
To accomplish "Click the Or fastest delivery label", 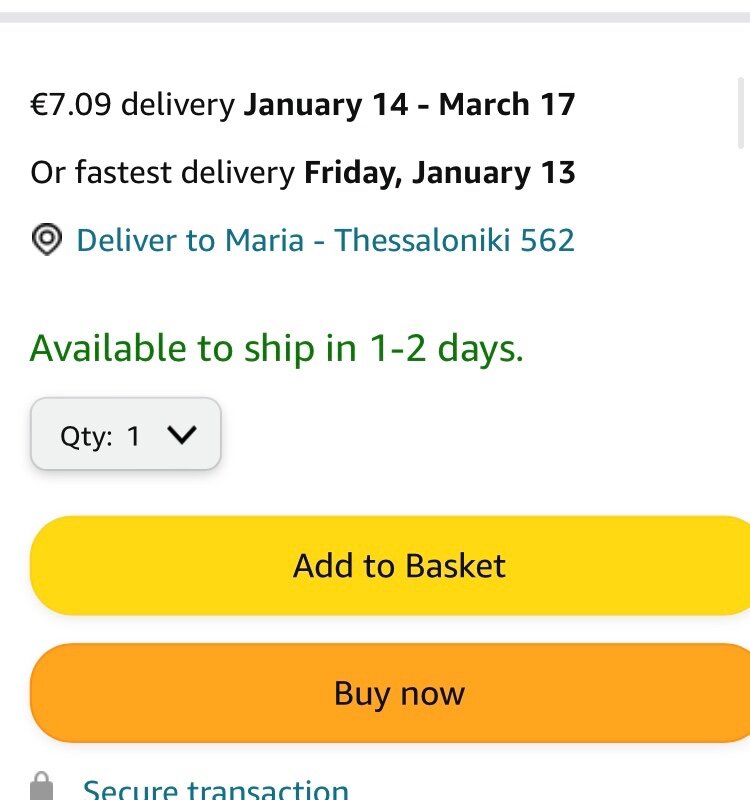I will click(163, 172).
